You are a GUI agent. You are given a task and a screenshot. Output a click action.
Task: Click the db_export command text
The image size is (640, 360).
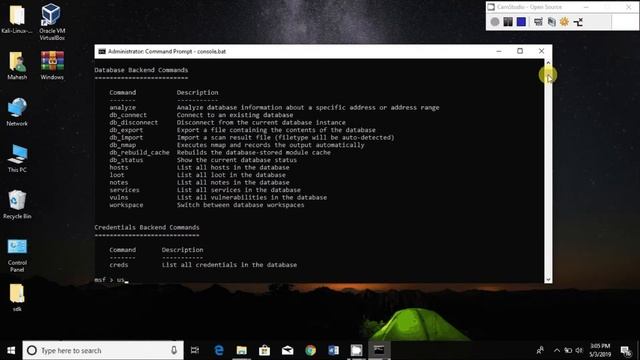click(x=126, y=130)
